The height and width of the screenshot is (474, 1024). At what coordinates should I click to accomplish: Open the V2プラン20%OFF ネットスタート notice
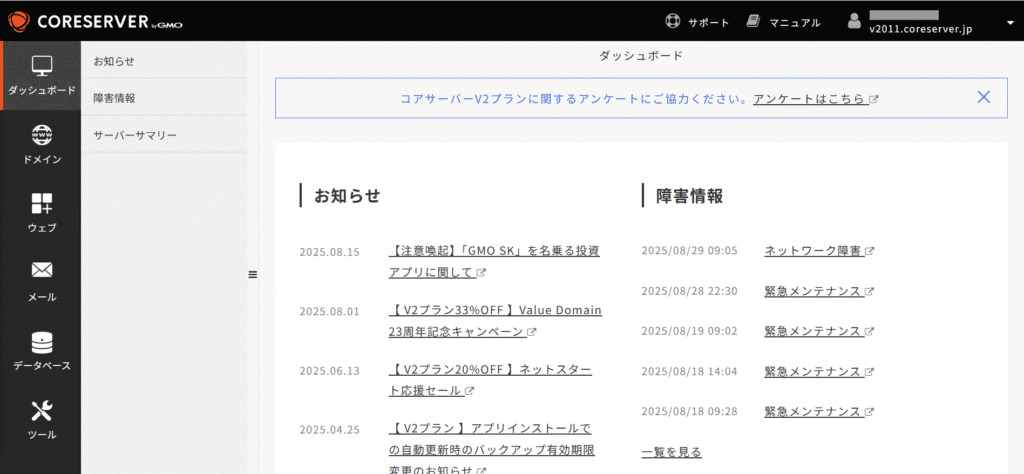(490, 380)
